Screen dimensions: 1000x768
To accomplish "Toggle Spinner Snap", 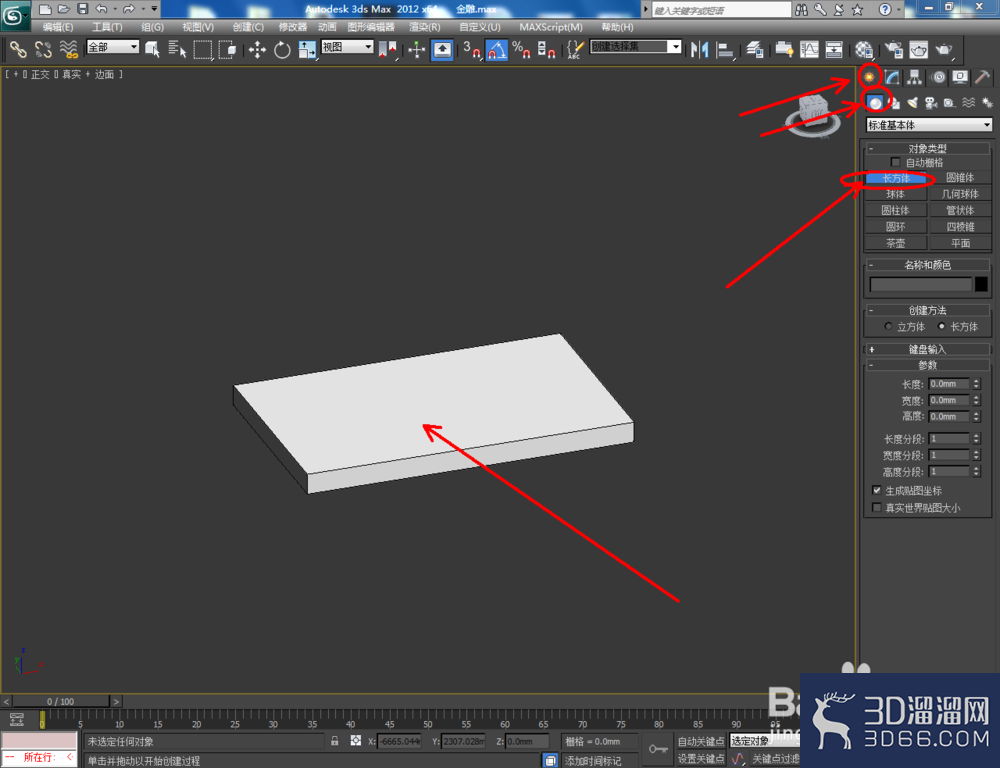I will [x=546, y=49].
